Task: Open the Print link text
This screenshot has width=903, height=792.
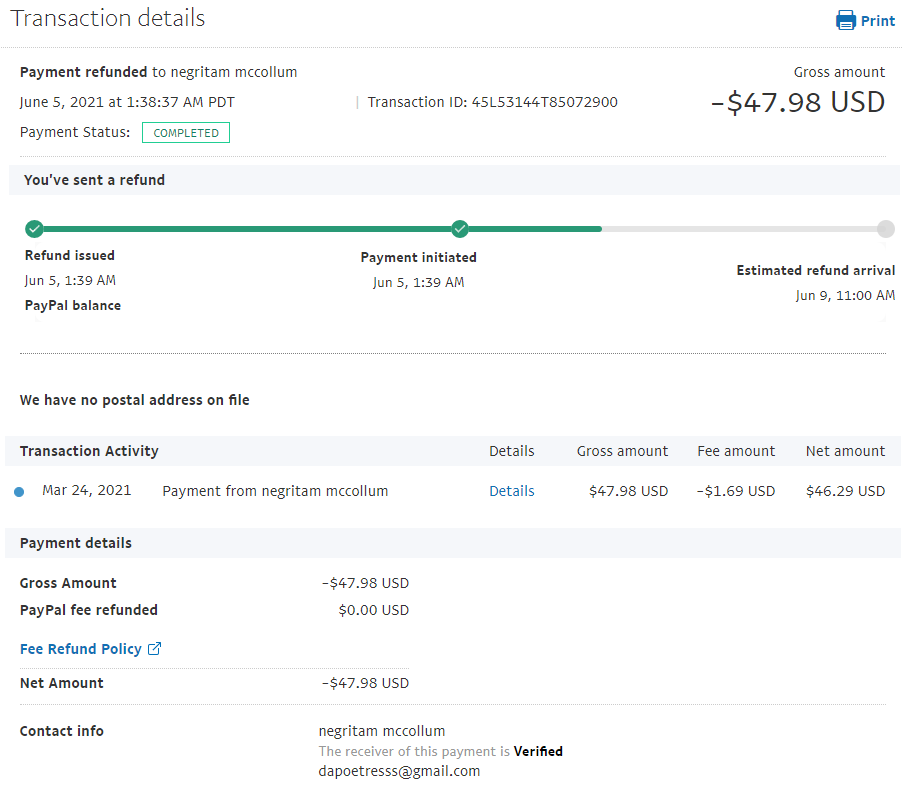Action: pos(878,21)
